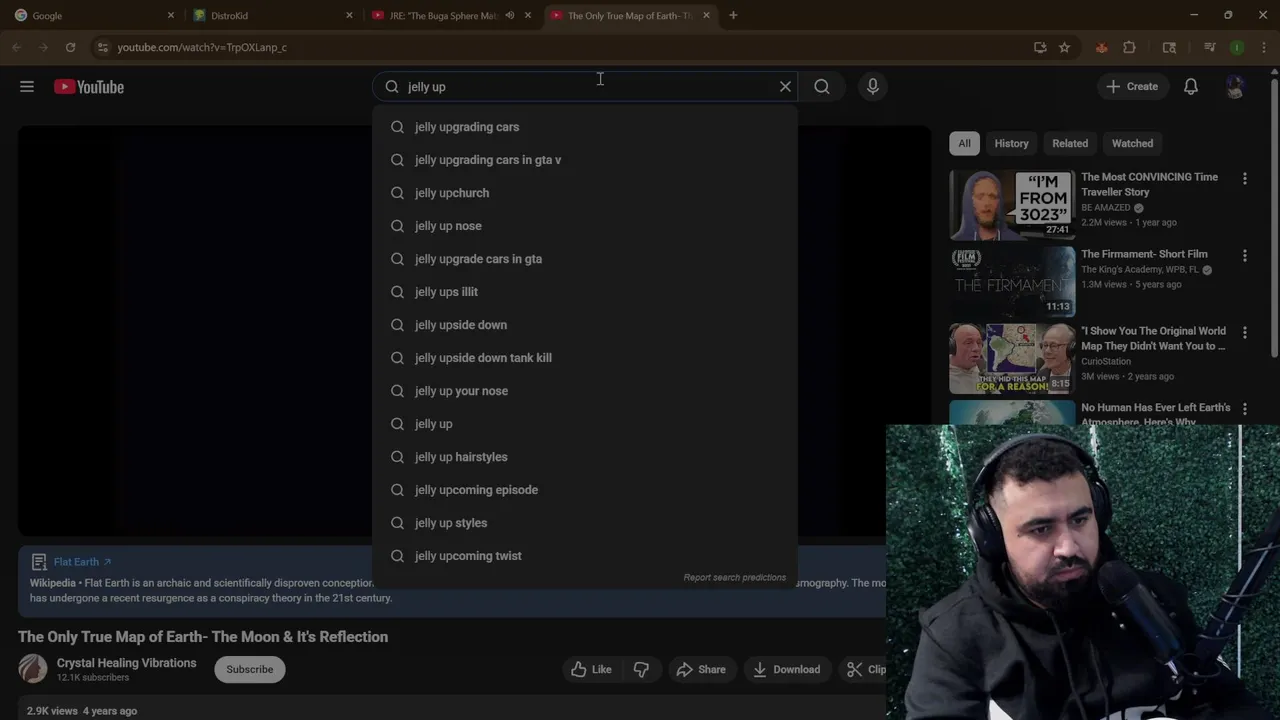
Task: Choose suggestion 'jelly upgrade cars in gta'
Action: click(x=585, y=259)
